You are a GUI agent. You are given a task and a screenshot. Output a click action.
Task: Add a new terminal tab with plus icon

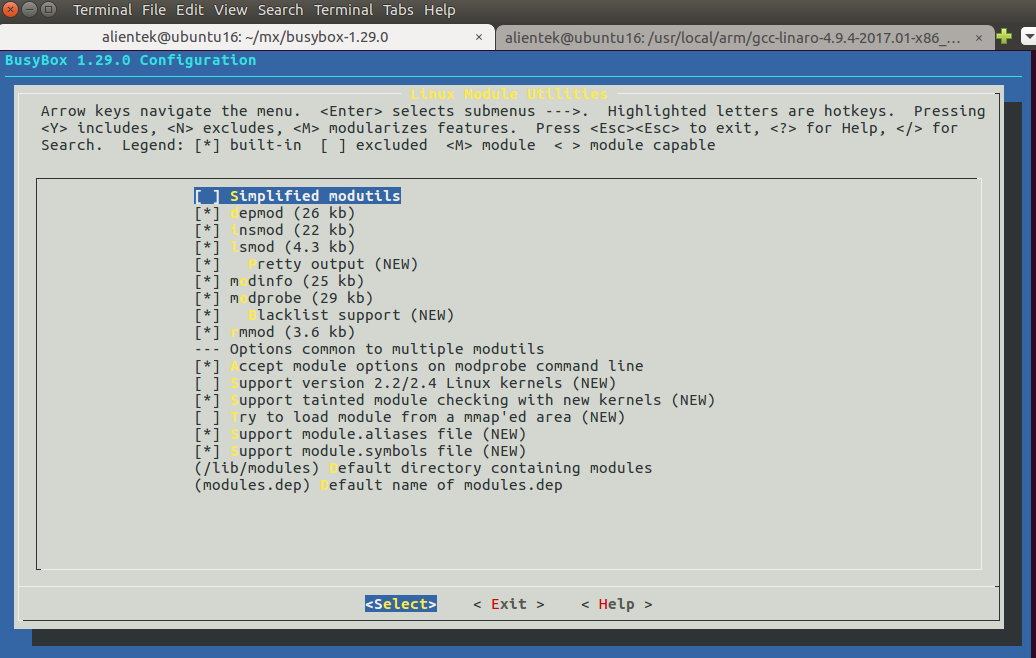click(x=1004, y=36)
